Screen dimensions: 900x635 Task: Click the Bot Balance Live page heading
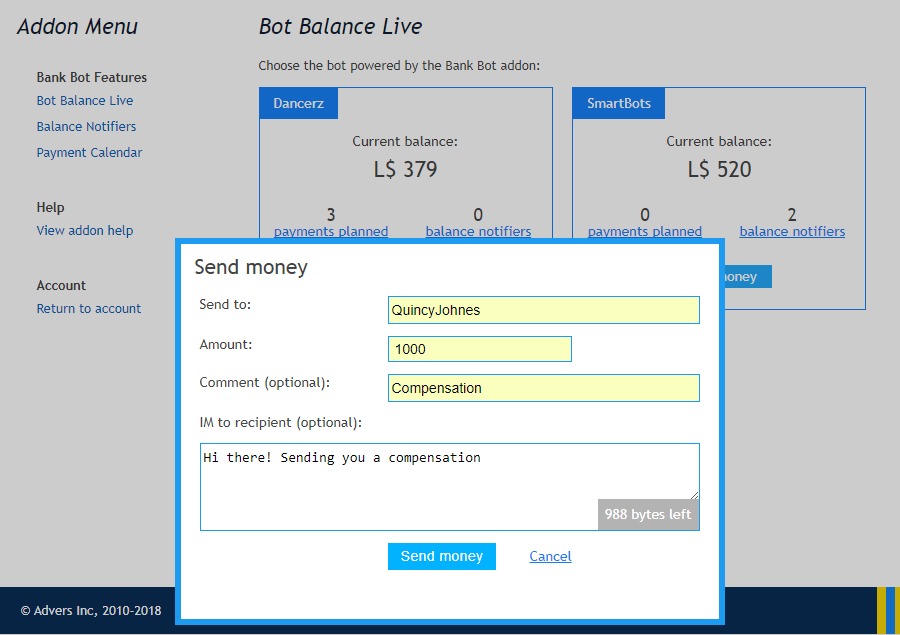pyautogui.click(x=340, y=26)
